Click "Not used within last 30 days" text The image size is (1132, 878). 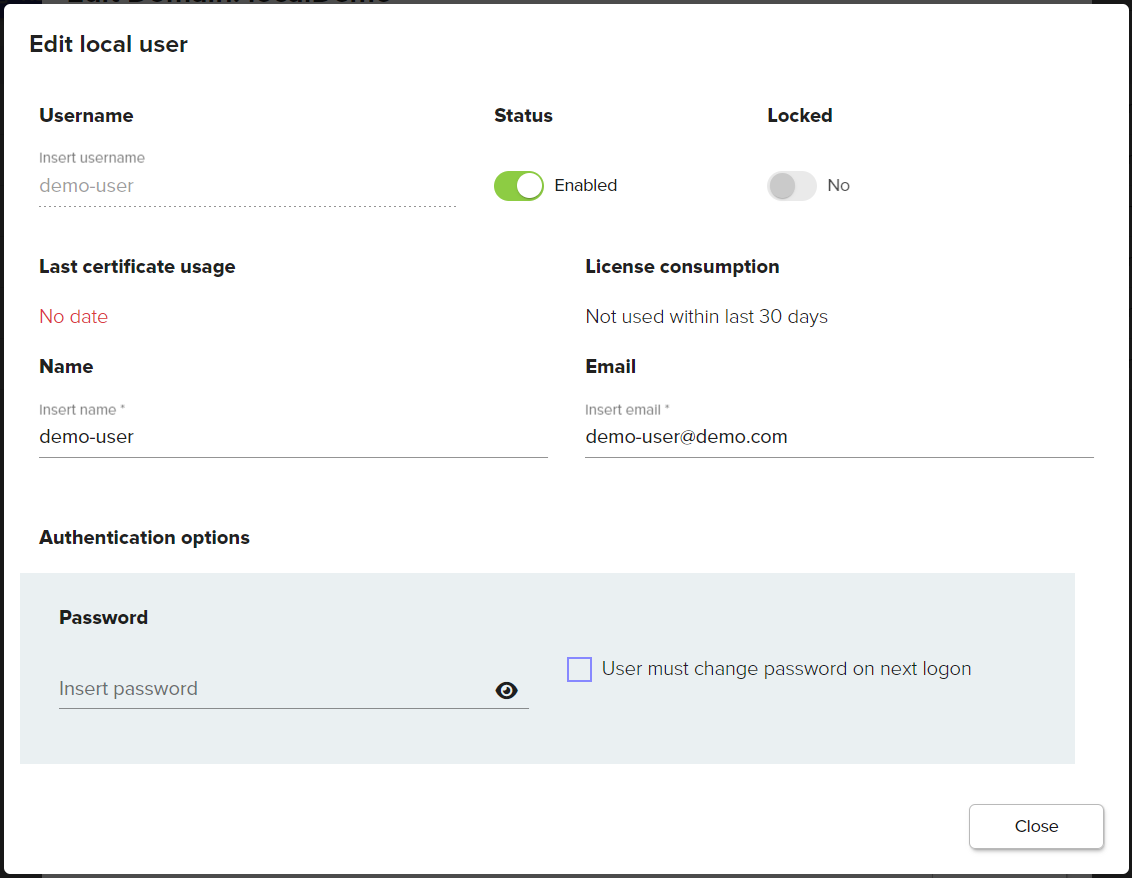[706, 317]
